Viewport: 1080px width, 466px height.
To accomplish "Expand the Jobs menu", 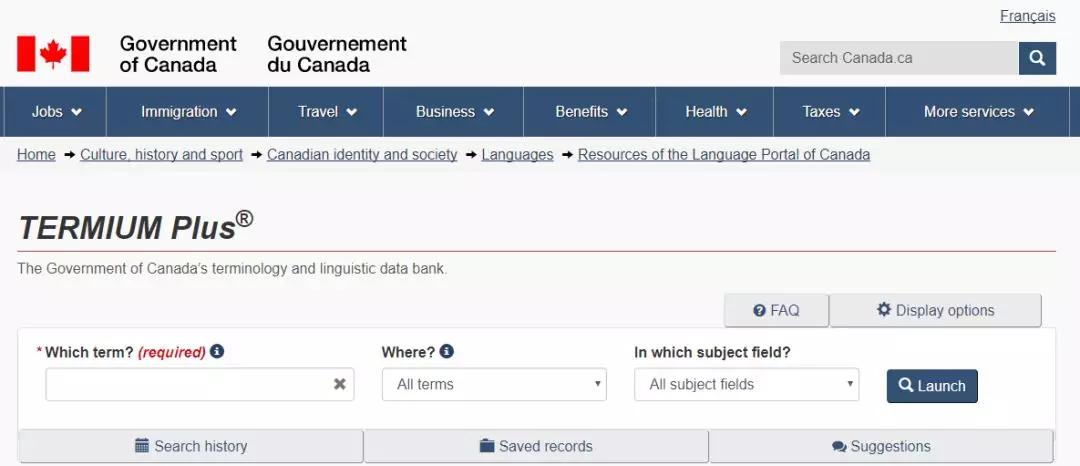I will [x=56, y=112].
